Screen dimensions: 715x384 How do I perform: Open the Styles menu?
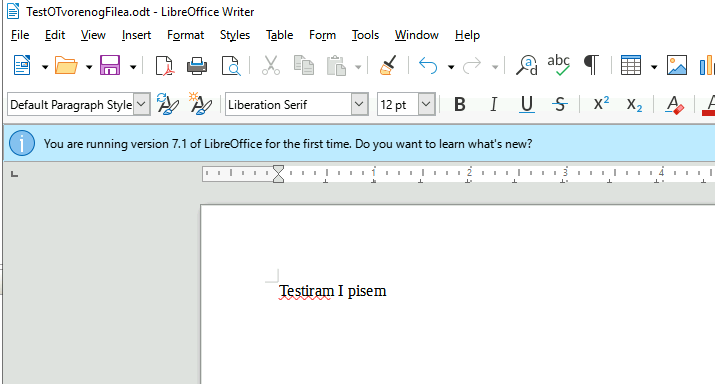click(x=235, y=35)
